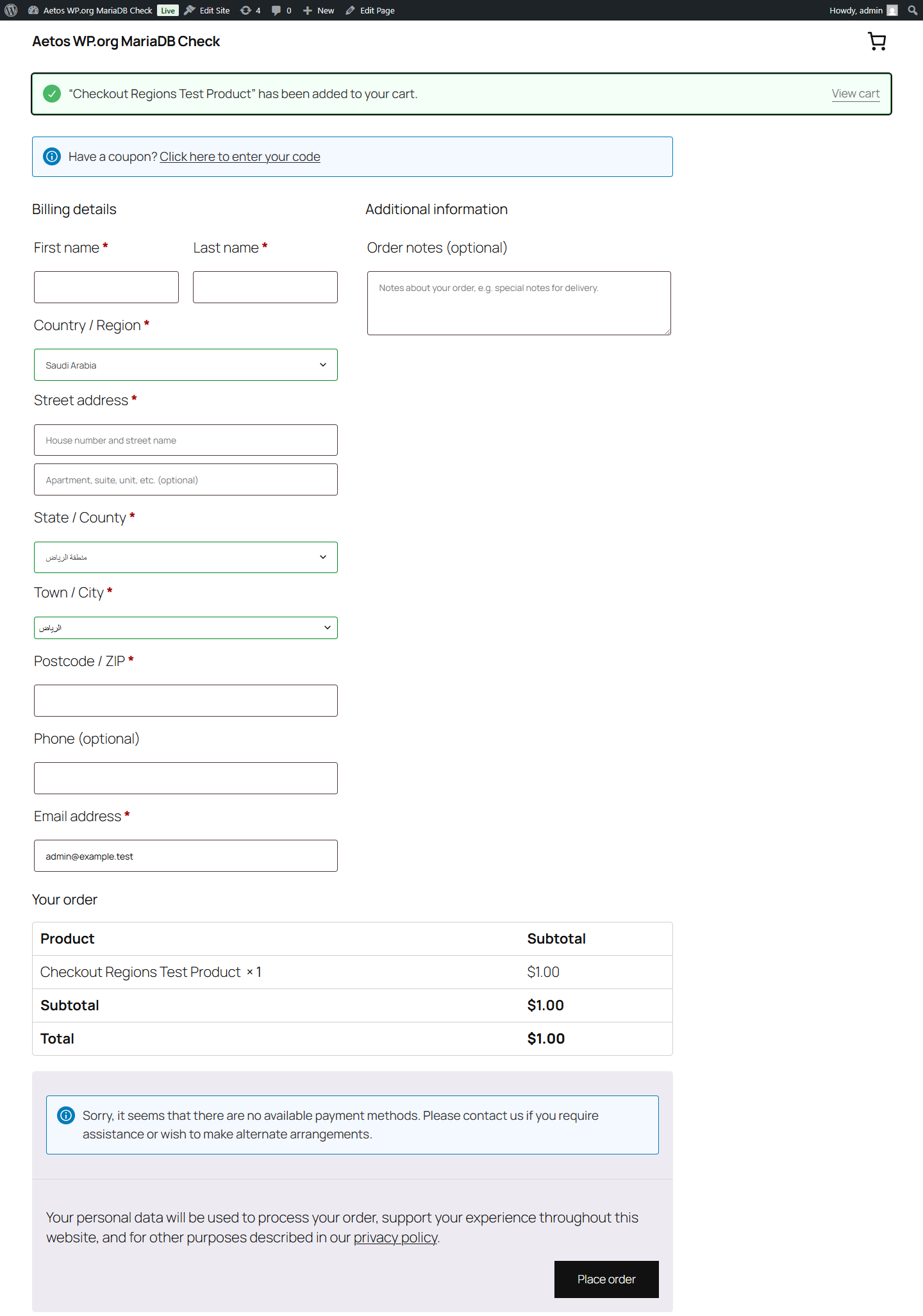Focus the house number and street field

(x=186, y=440)
